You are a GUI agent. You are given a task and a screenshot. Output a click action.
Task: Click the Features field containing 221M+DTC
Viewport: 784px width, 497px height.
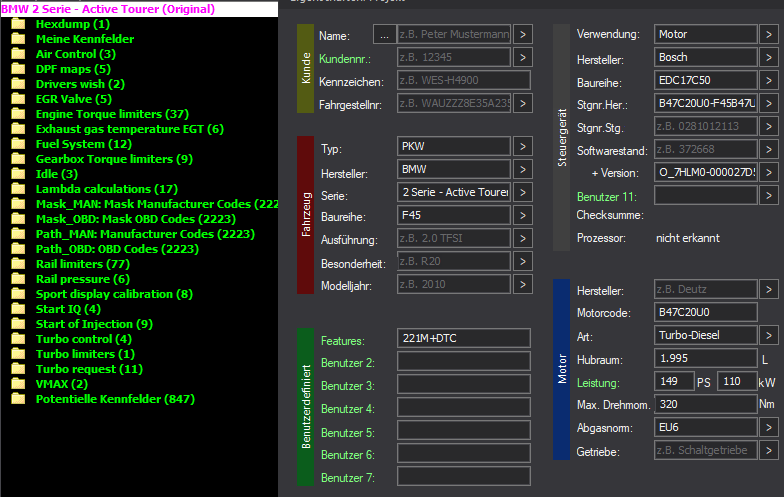[464, 338]
